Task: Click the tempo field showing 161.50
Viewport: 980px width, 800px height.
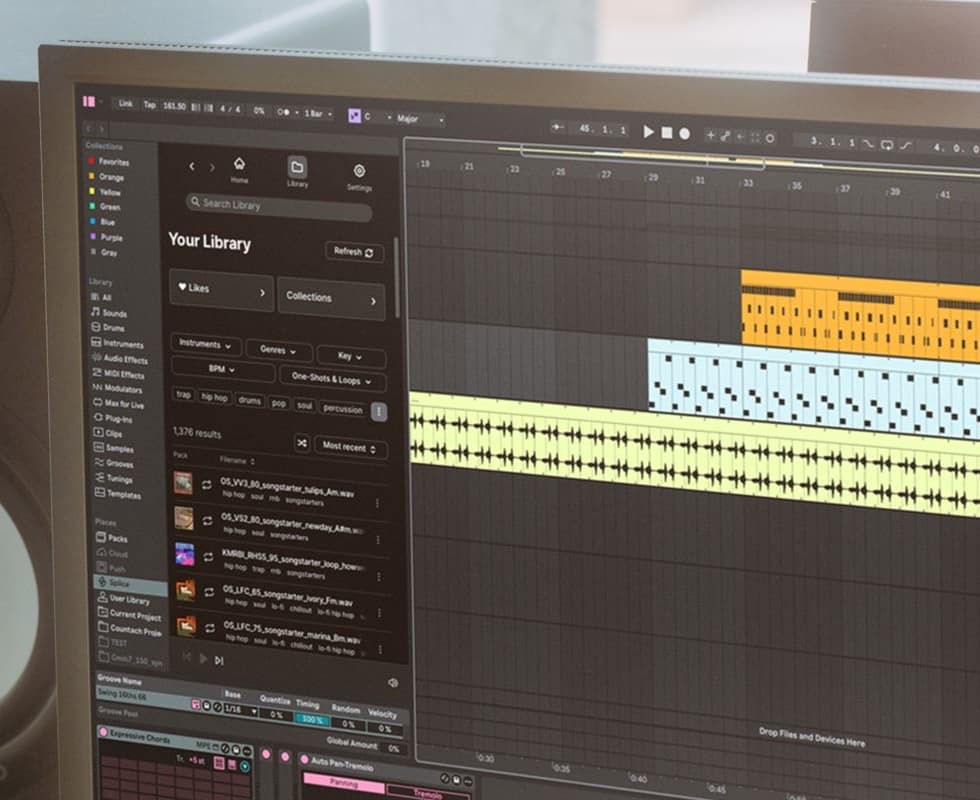Action: click(174, 106)
